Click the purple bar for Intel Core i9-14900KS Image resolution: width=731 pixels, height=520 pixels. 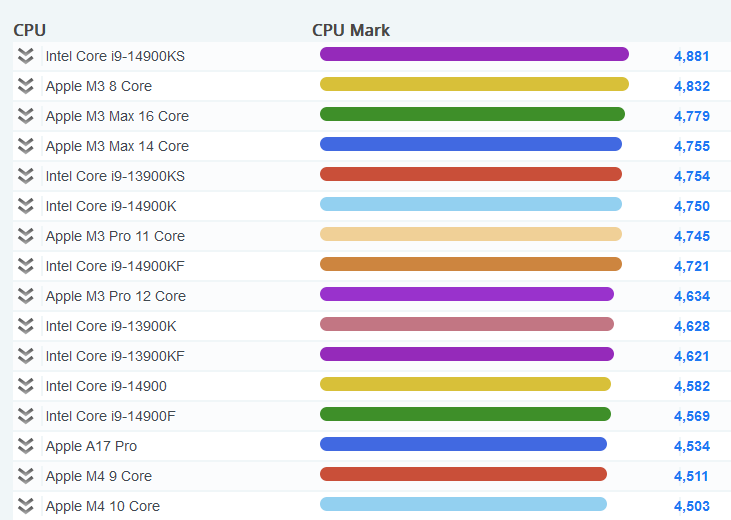pyautogui.click(x=474, y=54)
